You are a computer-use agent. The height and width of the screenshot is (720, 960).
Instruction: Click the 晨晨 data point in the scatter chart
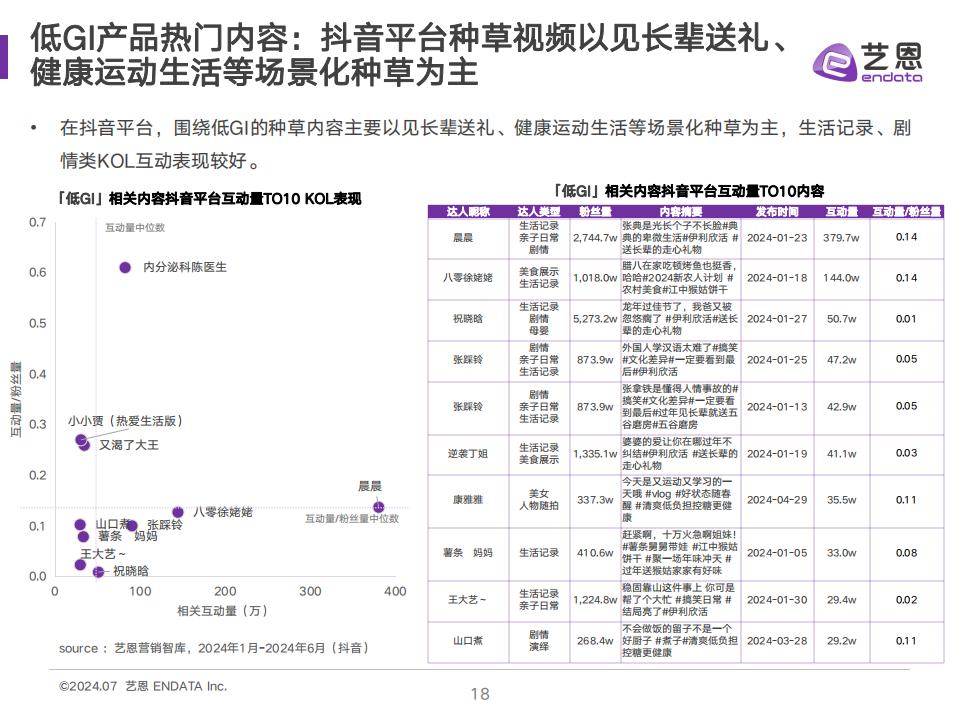pyautogui.click(x=378, y=507)
